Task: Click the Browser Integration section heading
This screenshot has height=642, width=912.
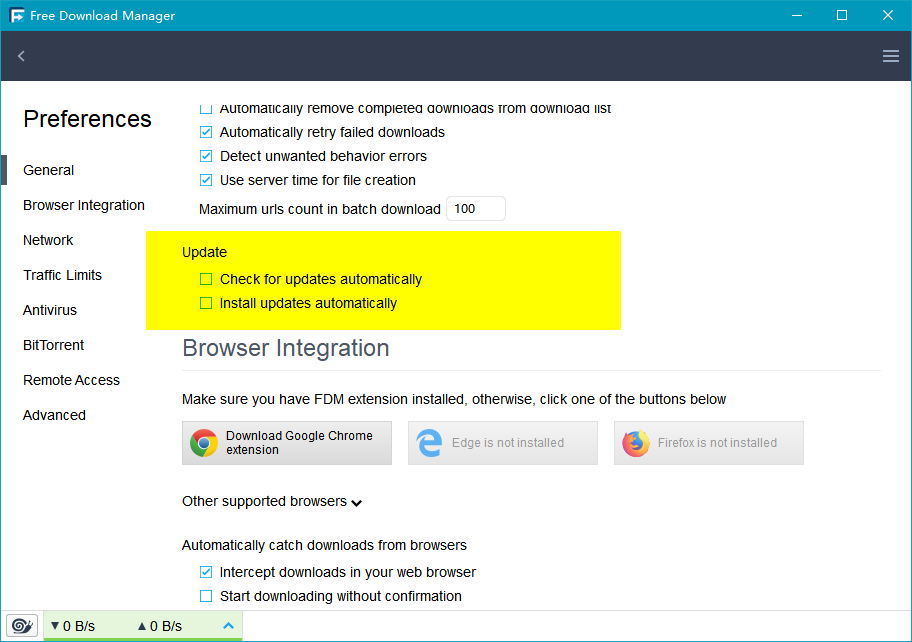Action: [x=286, y=348]
